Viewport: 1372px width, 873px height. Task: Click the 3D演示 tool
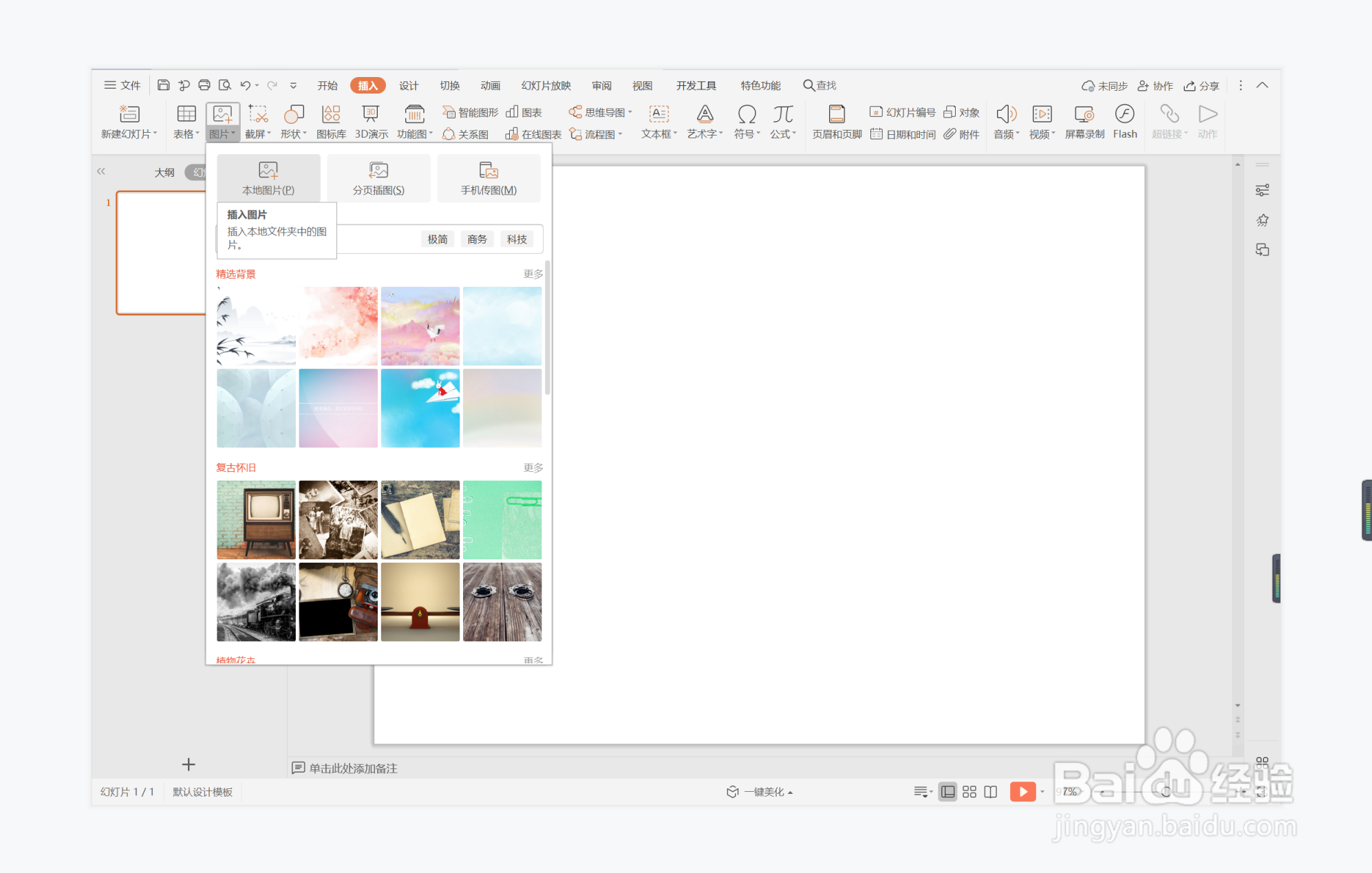[x=371, y=122]
